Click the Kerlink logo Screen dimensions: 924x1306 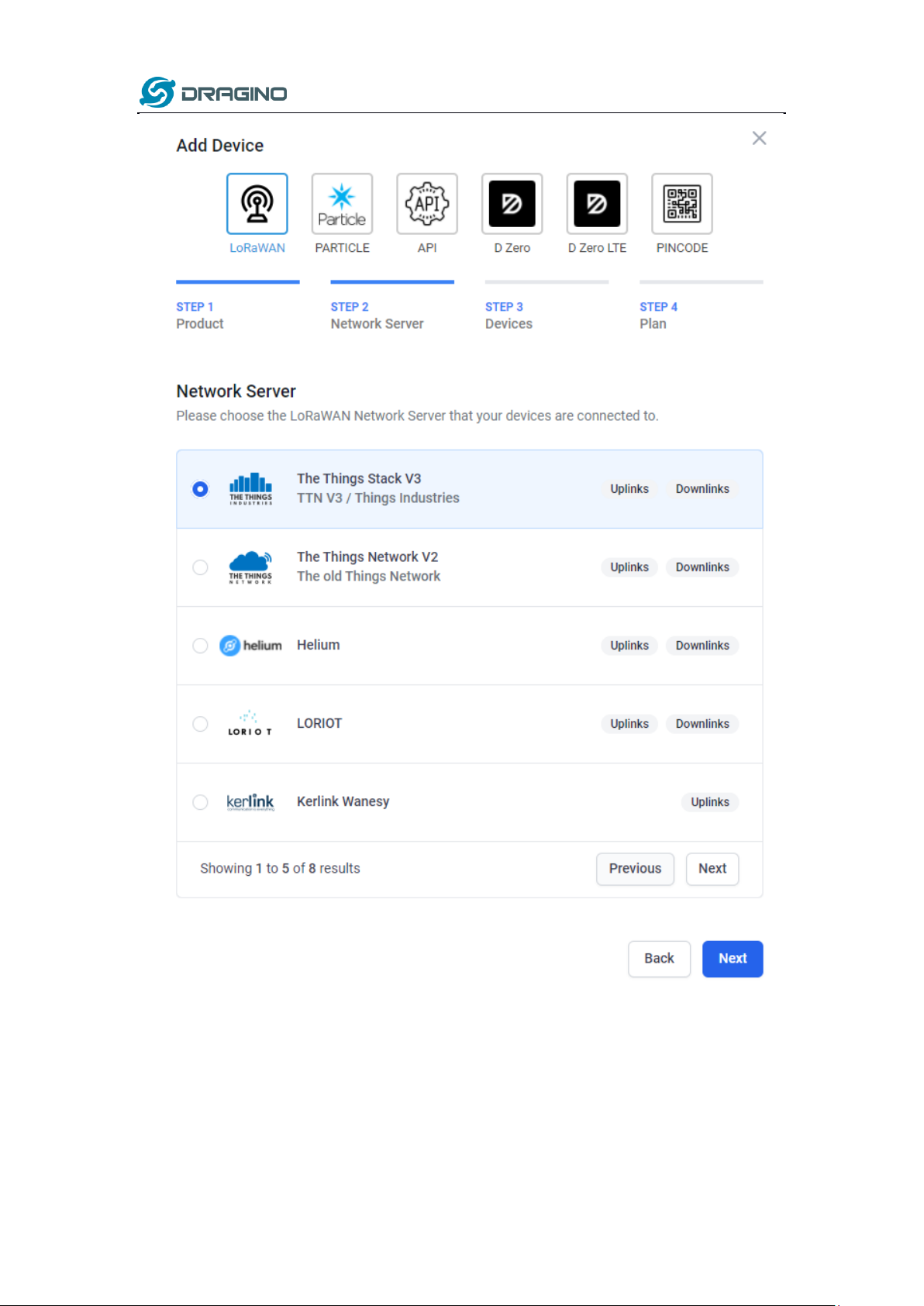coord(250,802)
